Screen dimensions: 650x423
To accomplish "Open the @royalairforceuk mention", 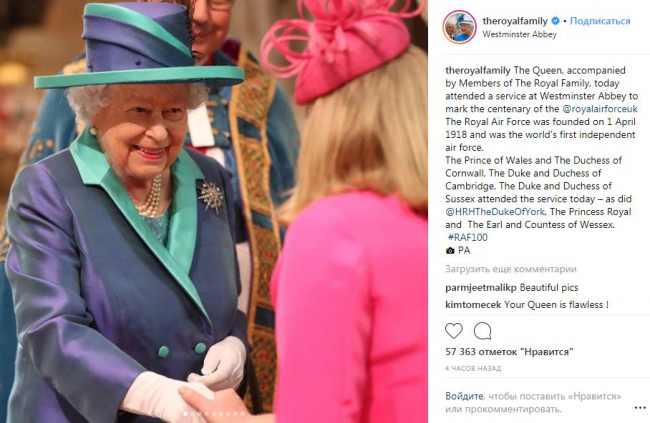I will (600, 109).
